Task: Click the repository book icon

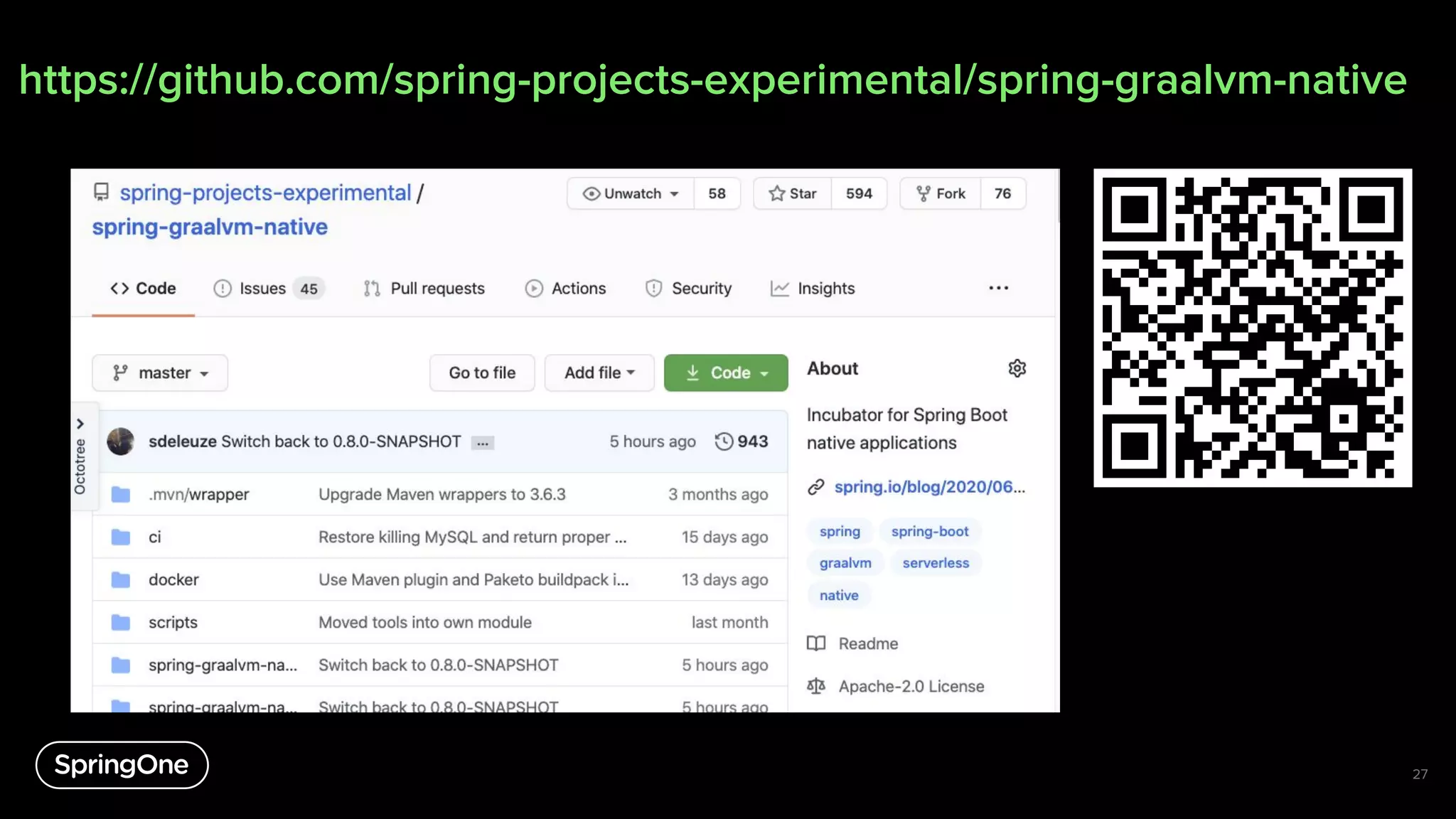Action: pos(102,192)
